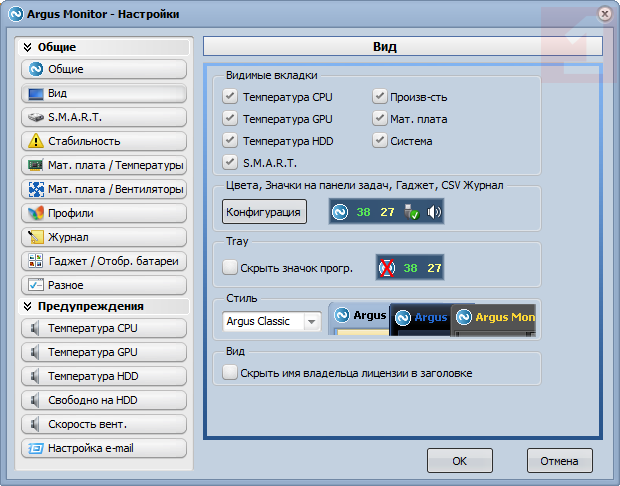620x486 pixels.
Task: Collapse the Общие section header
Action: point(104,47)
